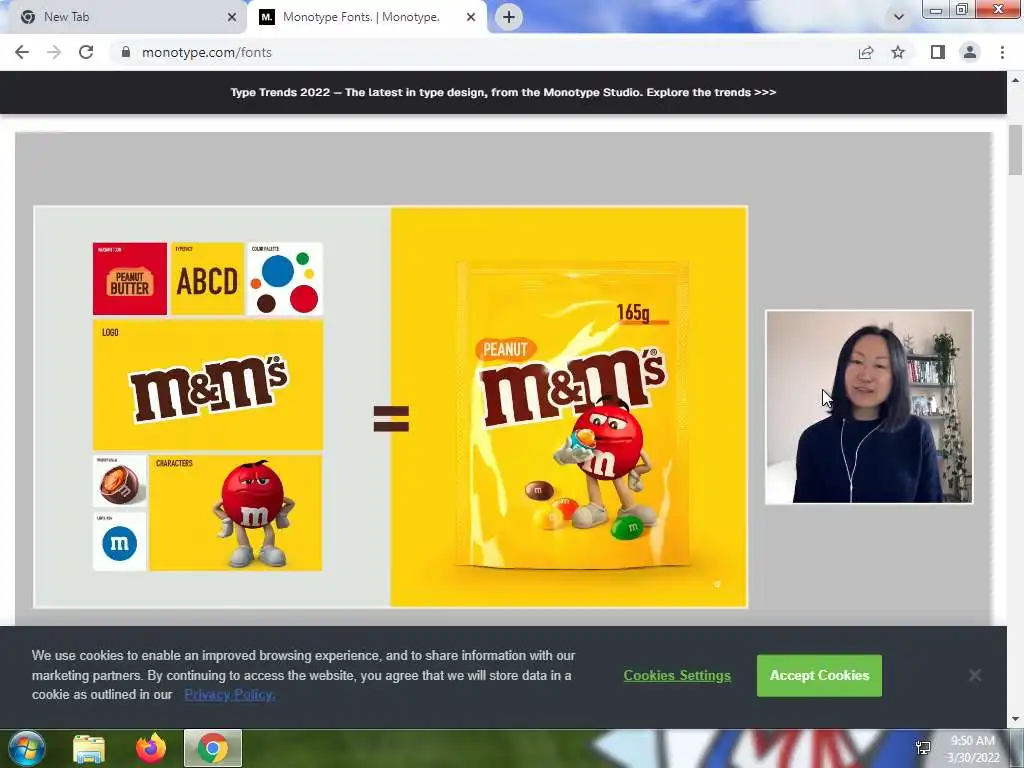
Task: Click the Chrome taskbar icon
Action: point(213,748)
